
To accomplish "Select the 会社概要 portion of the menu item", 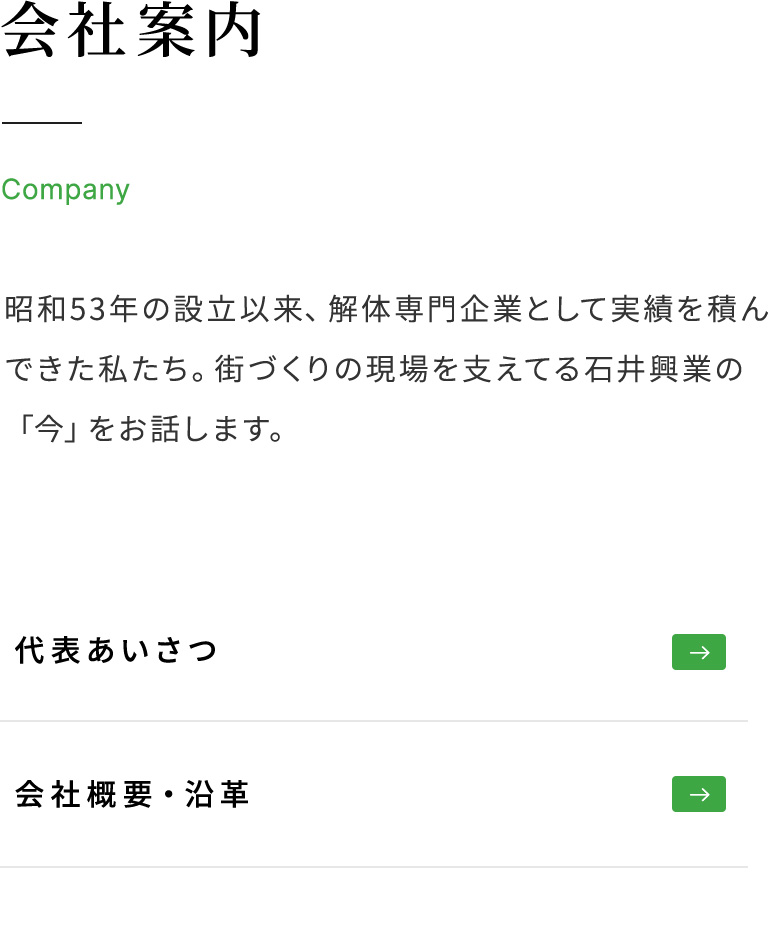I will (x=84, y=795).
